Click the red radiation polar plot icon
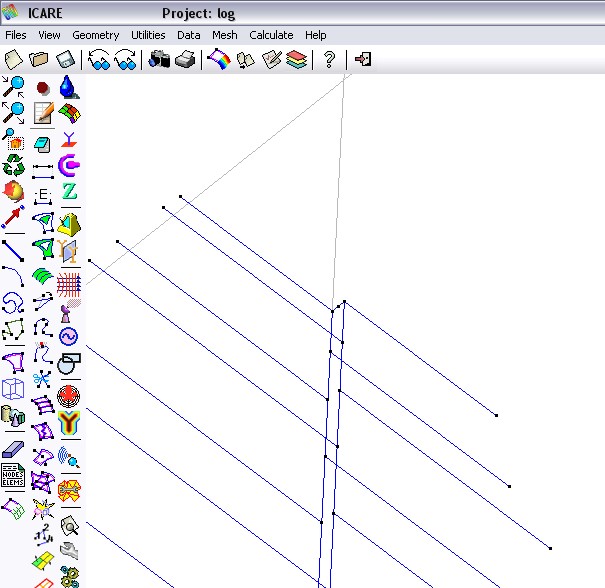605x588 pixels. point(69,396)
